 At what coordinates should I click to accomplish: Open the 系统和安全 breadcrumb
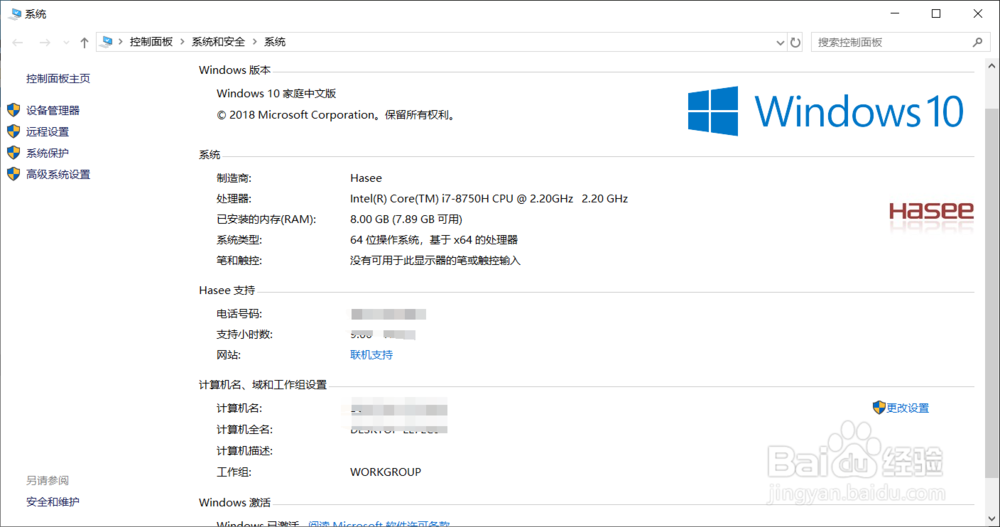218,41
